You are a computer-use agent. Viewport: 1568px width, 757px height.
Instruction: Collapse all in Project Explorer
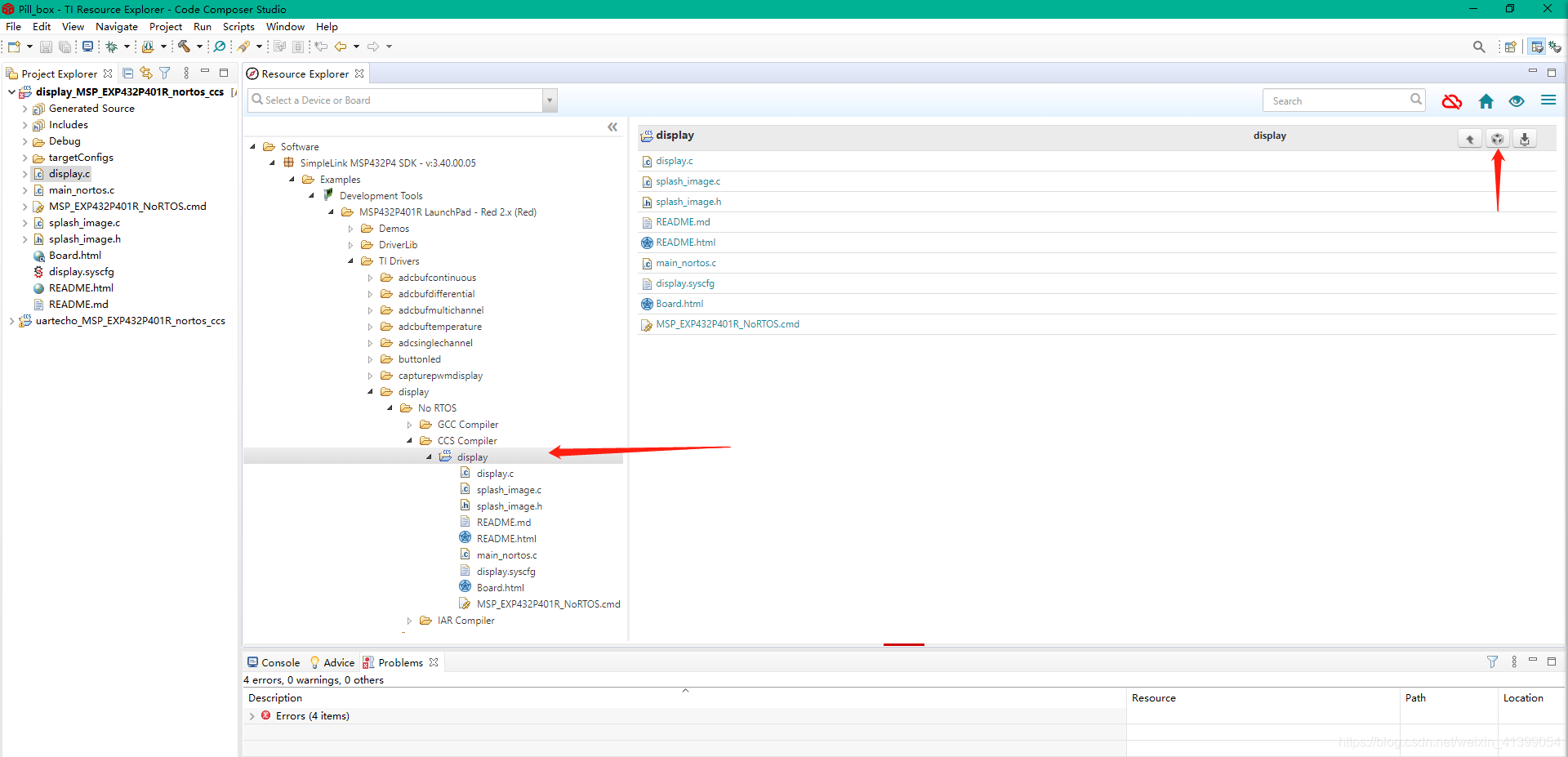[x=127, y=73]
